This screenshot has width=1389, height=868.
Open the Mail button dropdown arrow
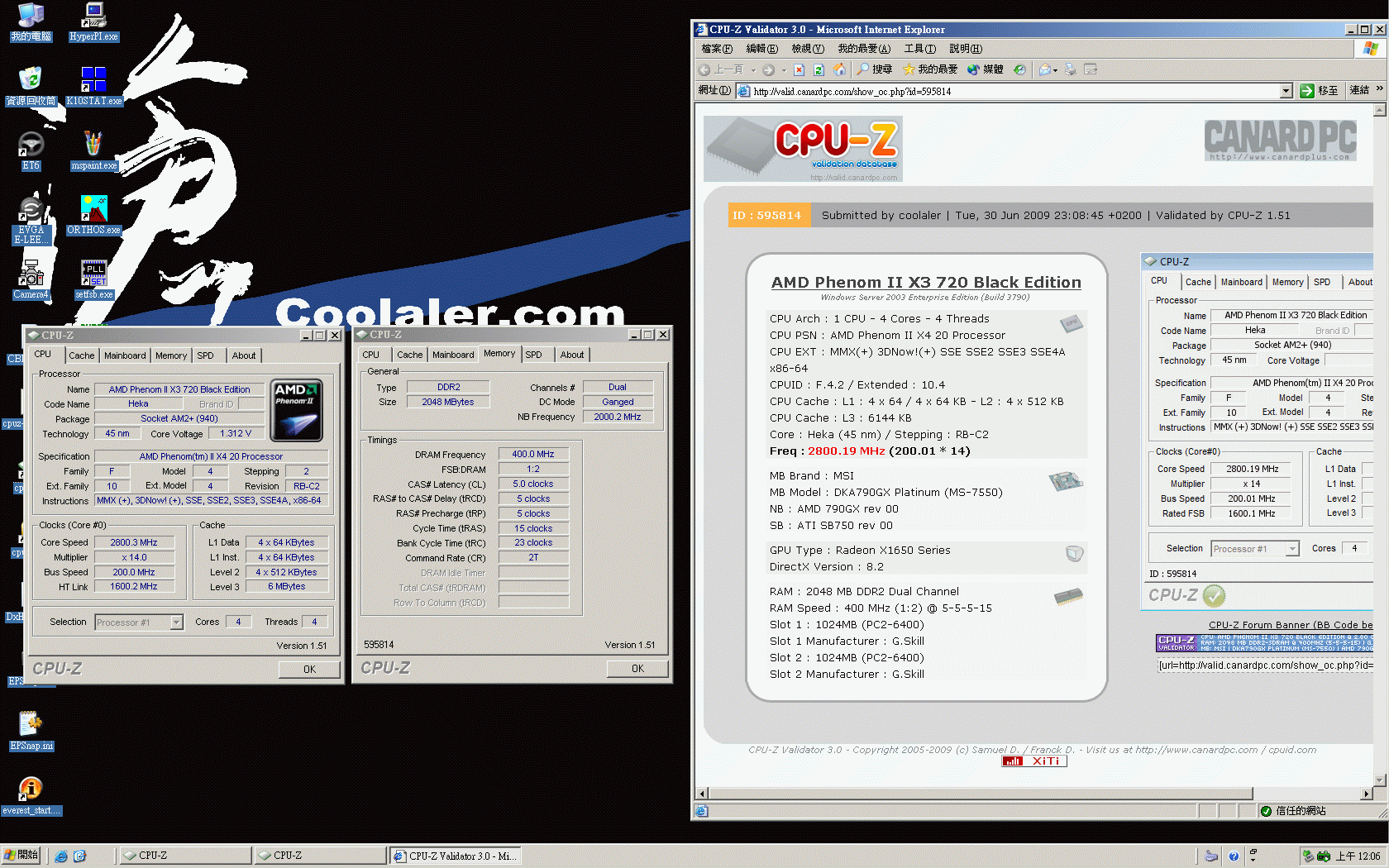tap(1056, 70)
